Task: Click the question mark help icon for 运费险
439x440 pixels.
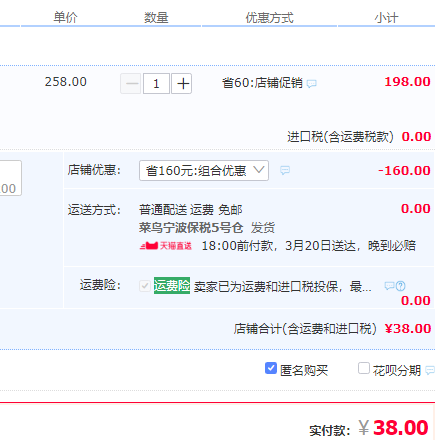Action: coord(401,286)
